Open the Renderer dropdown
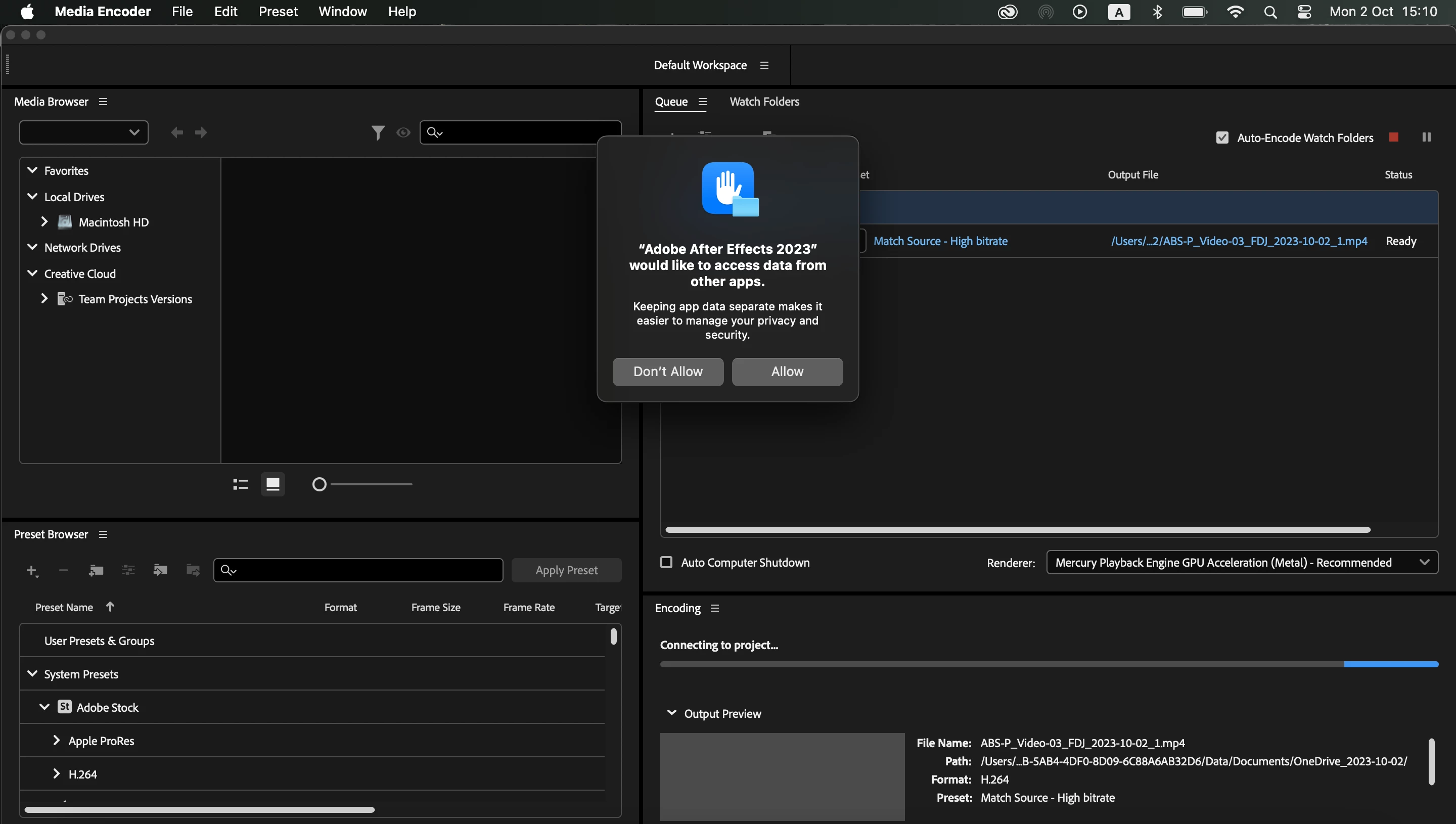The image size is (1456, 824). pyautogui.click(x=1242, y=562)
